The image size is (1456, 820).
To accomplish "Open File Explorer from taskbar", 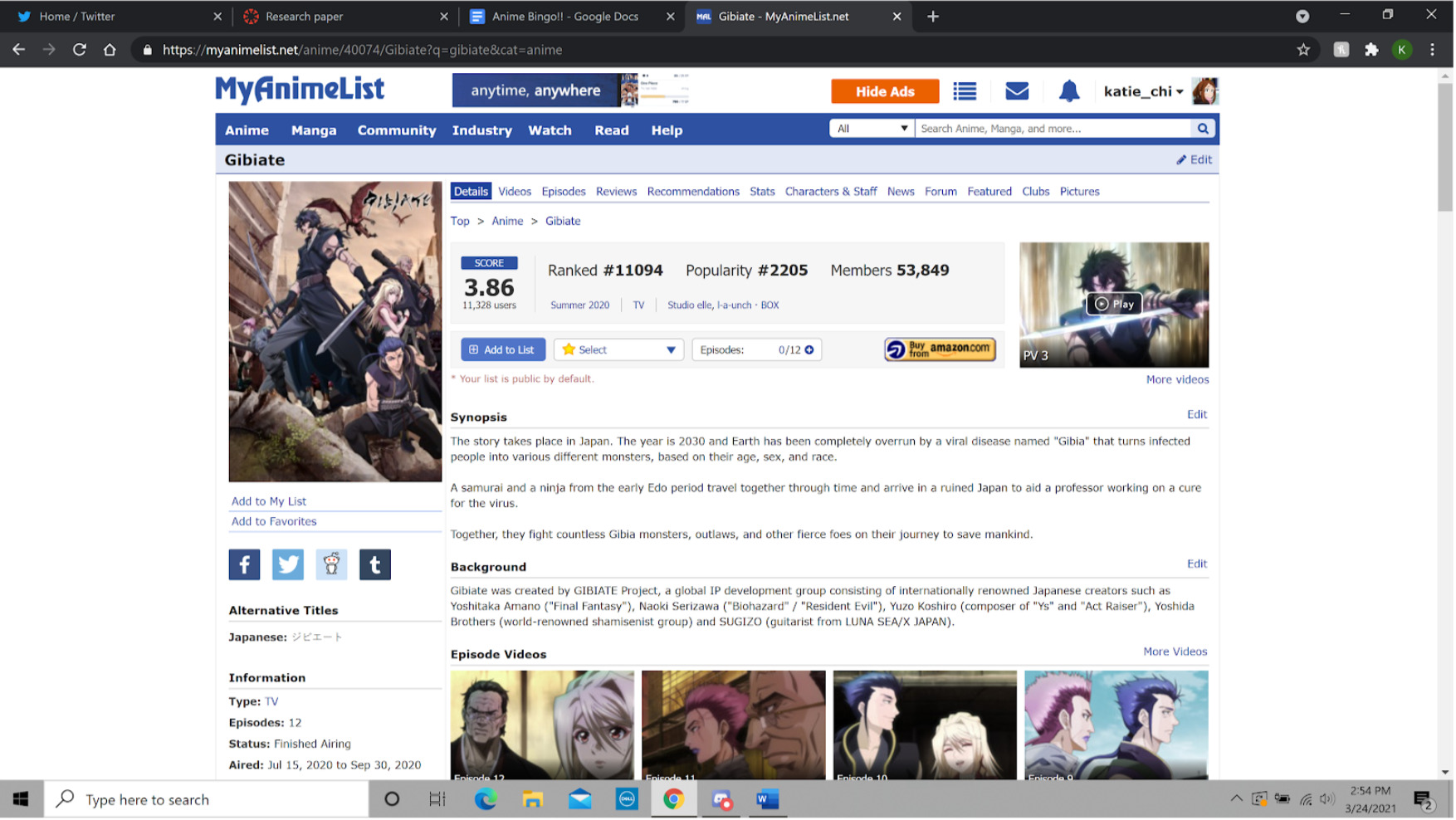I will pos(533,801).
